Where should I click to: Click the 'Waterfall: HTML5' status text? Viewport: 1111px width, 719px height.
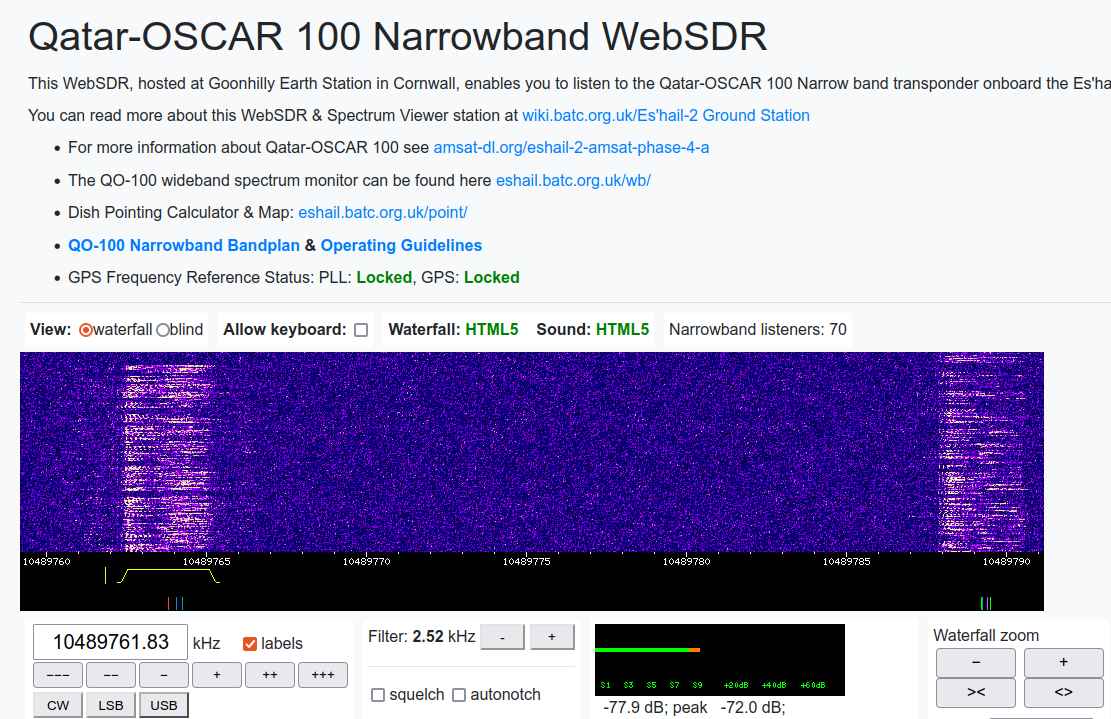(453, 329)
